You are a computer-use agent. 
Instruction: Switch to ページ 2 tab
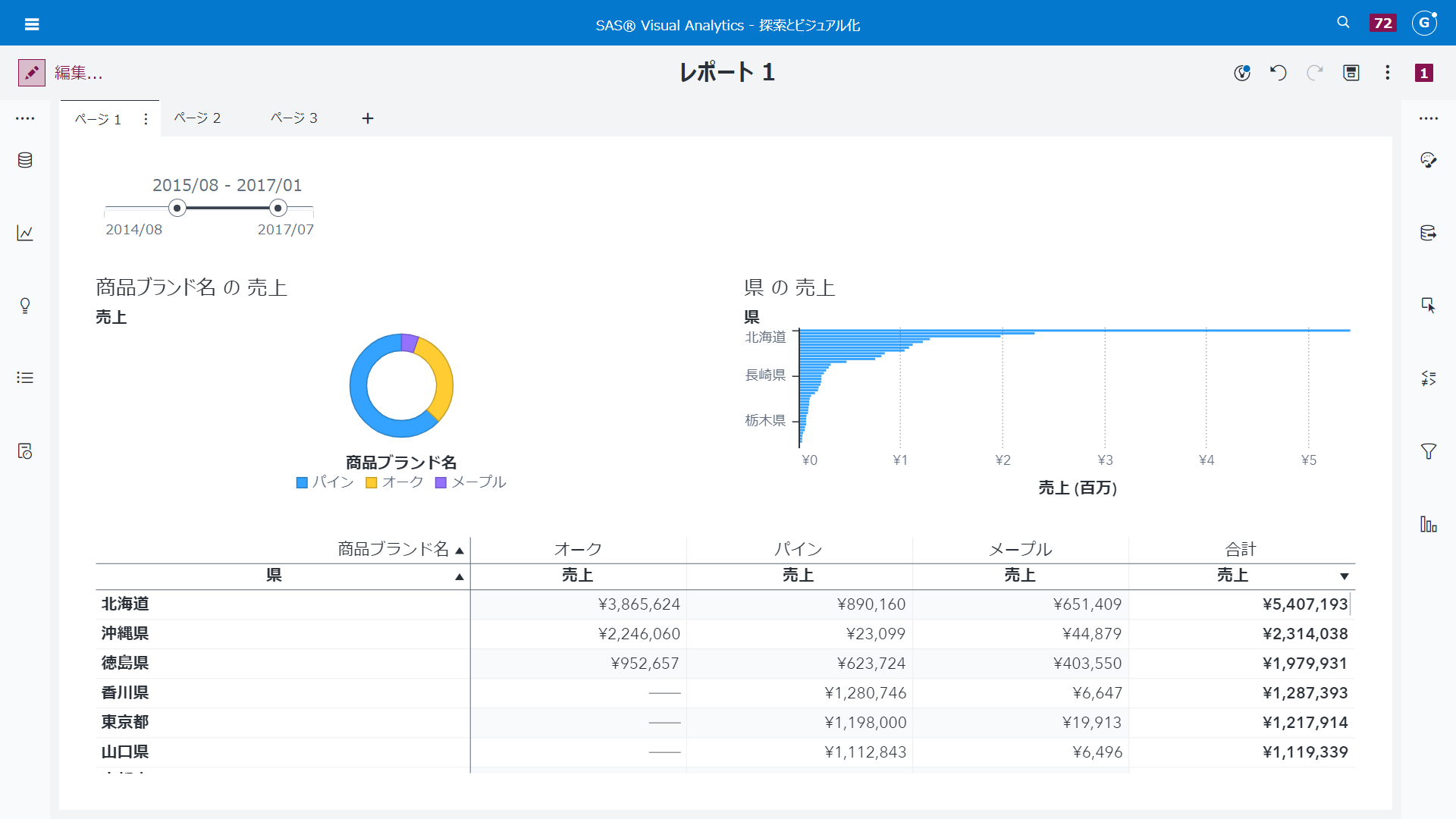coord(197,118)
